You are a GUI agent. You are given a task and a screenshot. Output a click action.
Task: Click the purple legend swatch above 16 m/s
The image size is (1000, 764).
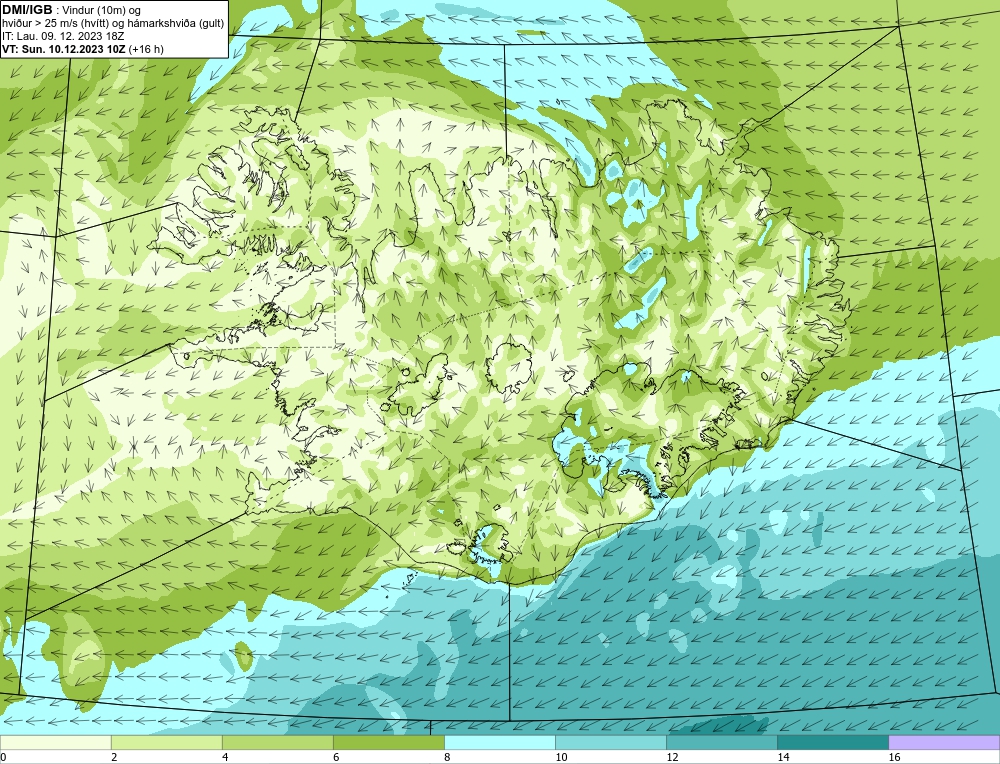click(944, 742)
